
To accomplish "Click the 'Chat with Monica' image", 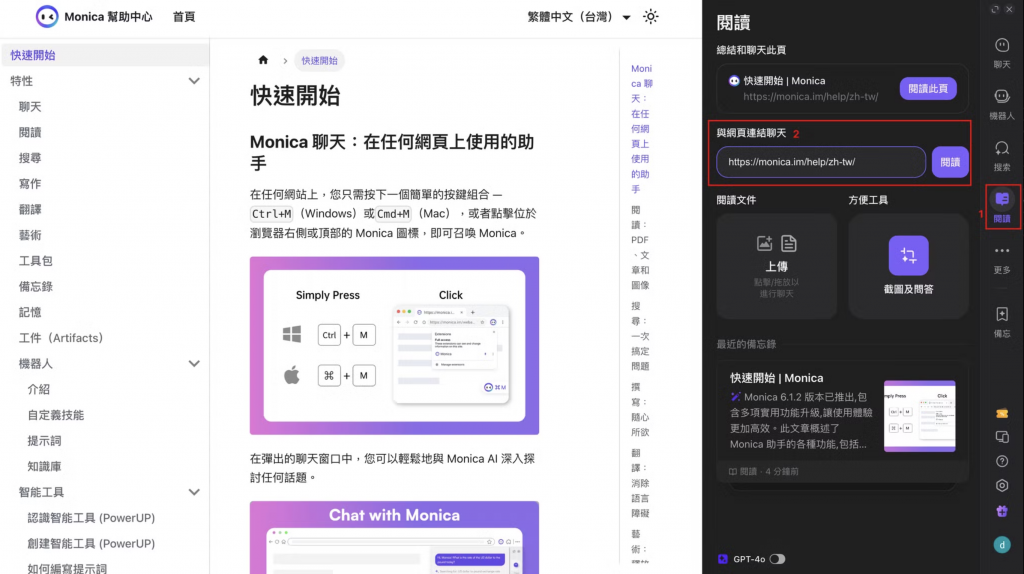I will click(x=394, y=537).
